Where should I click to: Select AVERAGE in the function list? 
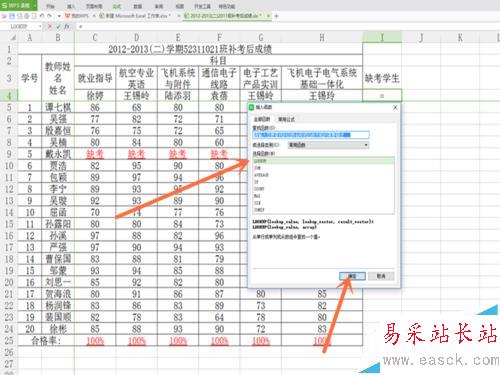tap(323, 175)
